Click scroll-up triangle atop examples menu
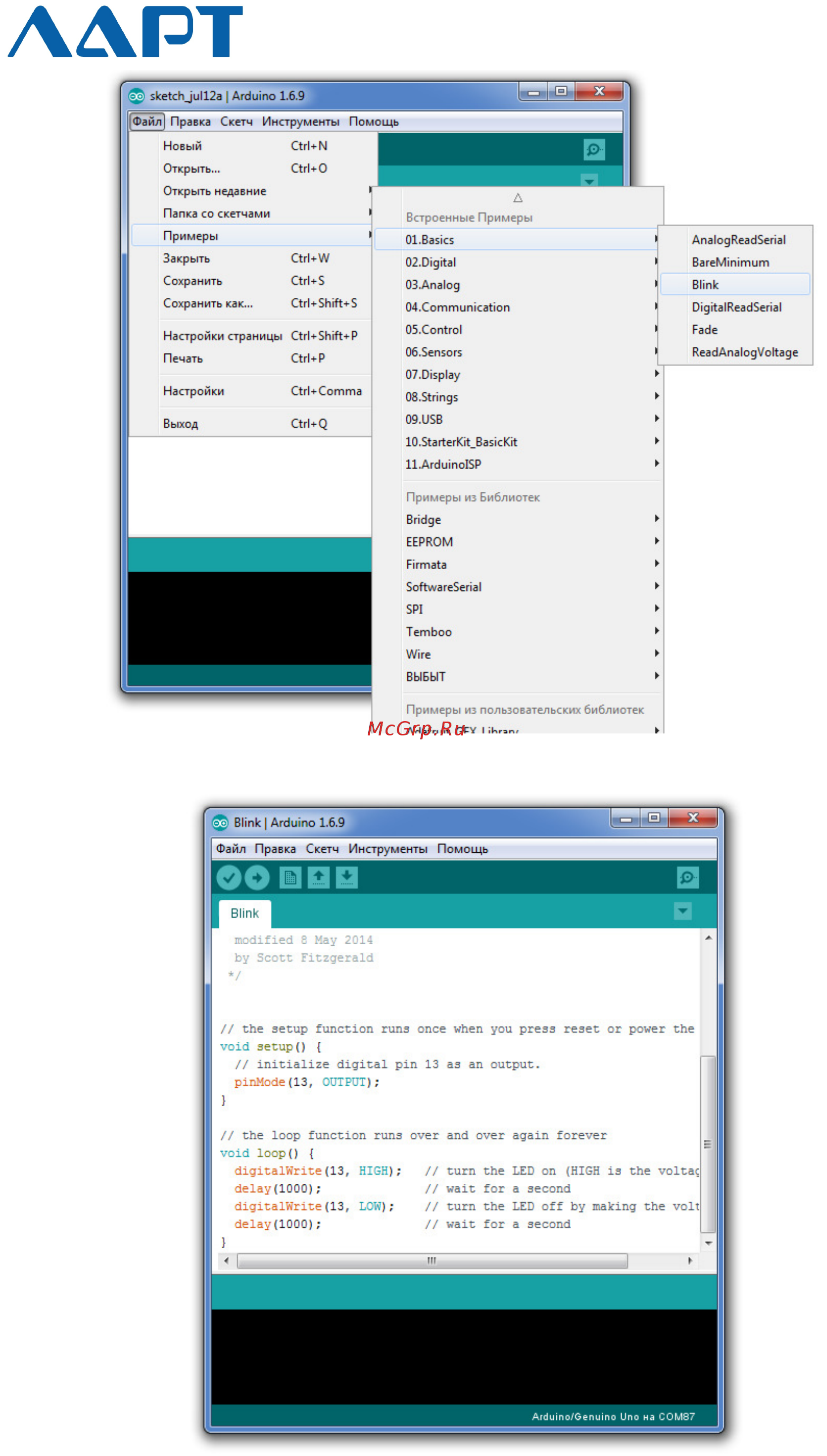Image resolution: width=827 pixels, height=1456 pixels. 518,197
